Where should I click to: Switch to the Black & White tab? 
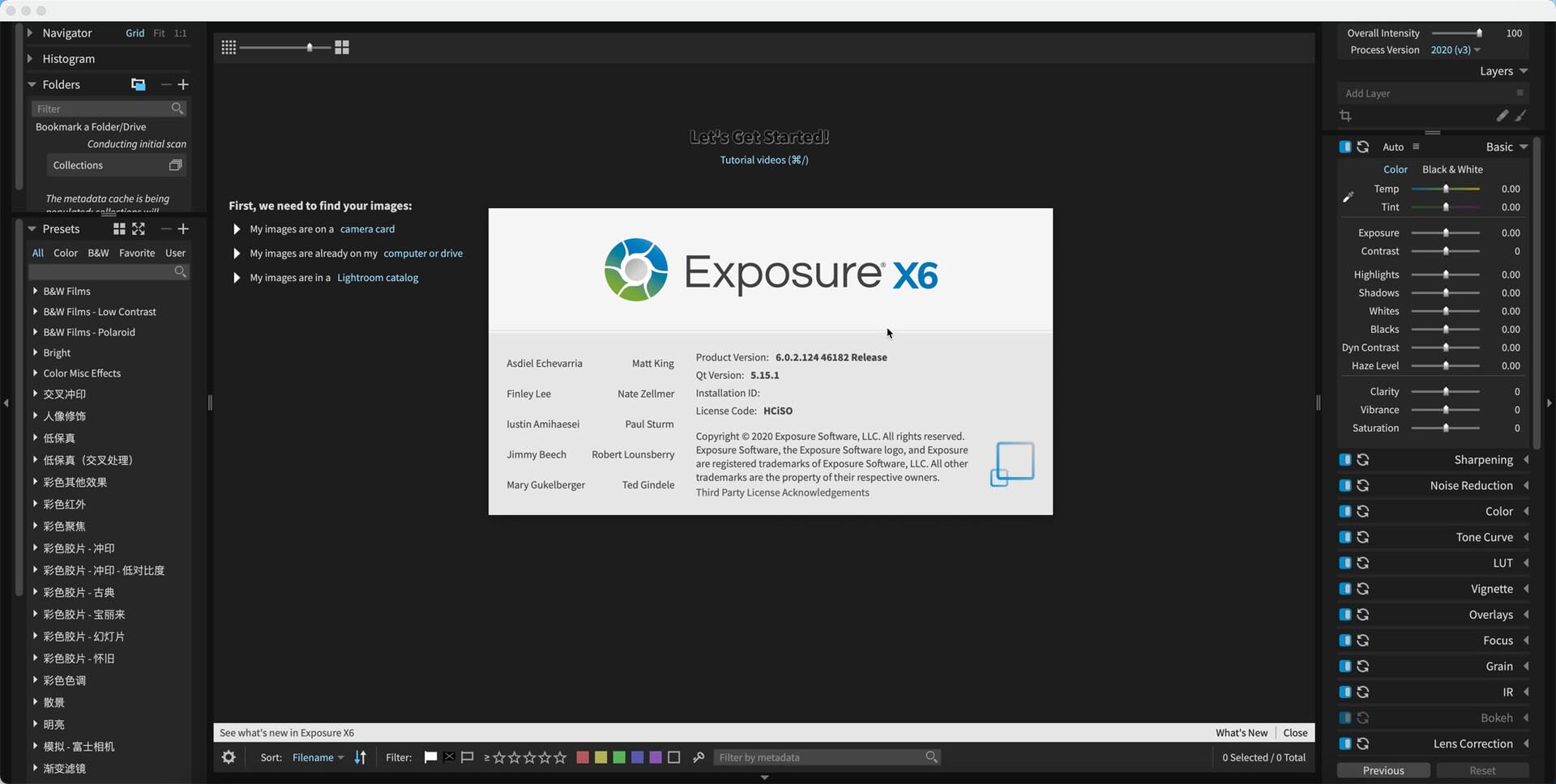[1452, 169]
